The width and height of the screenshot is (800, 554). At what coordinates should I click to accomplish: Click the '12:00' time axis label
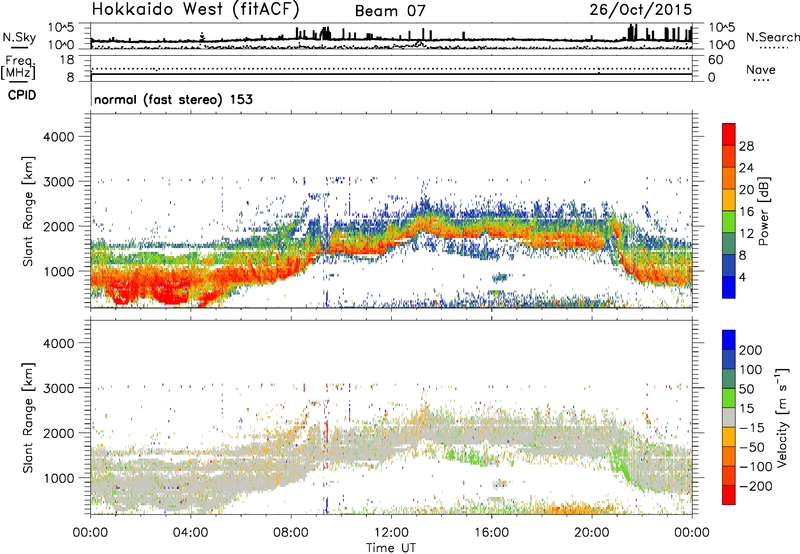pos(391,533)
